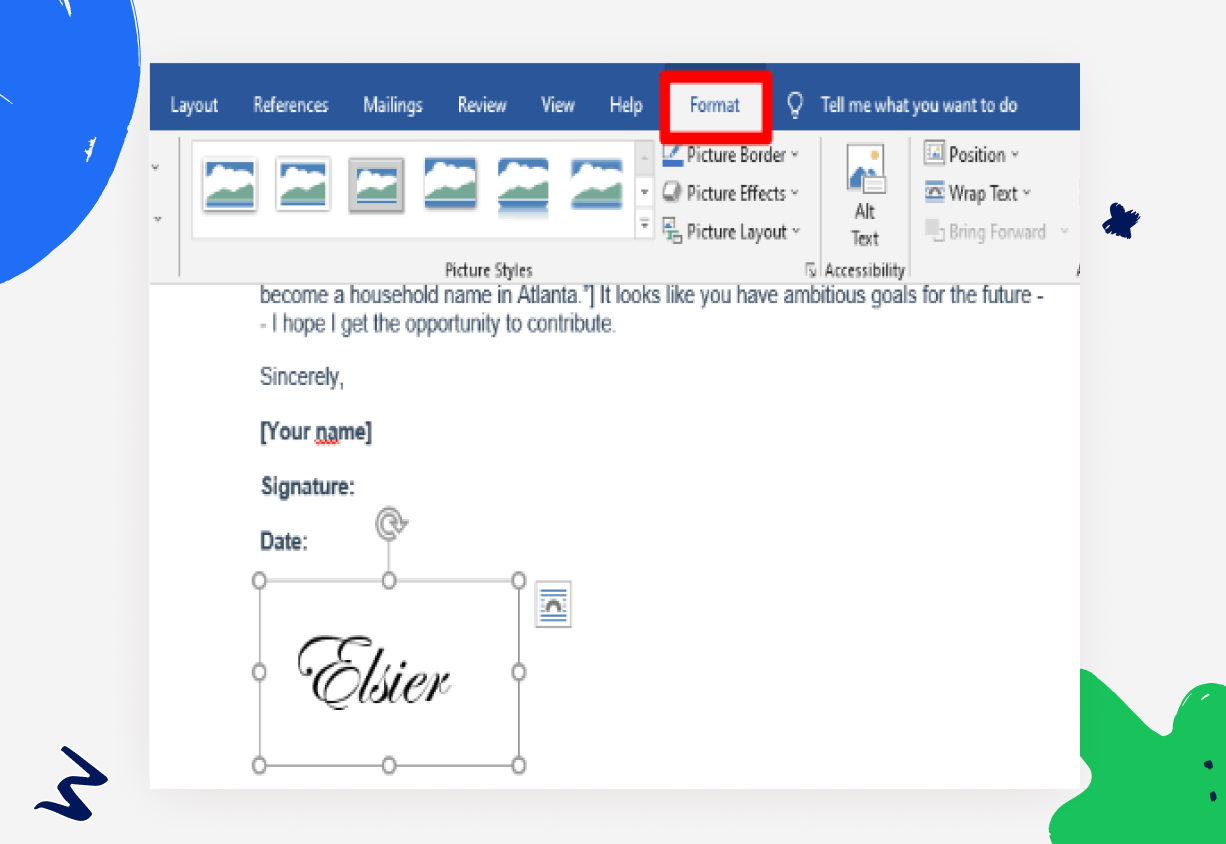The height and width of the screenshot is (844, 1226).
Task: Expand the Position dropdown
Action: [x=972, y=154]
